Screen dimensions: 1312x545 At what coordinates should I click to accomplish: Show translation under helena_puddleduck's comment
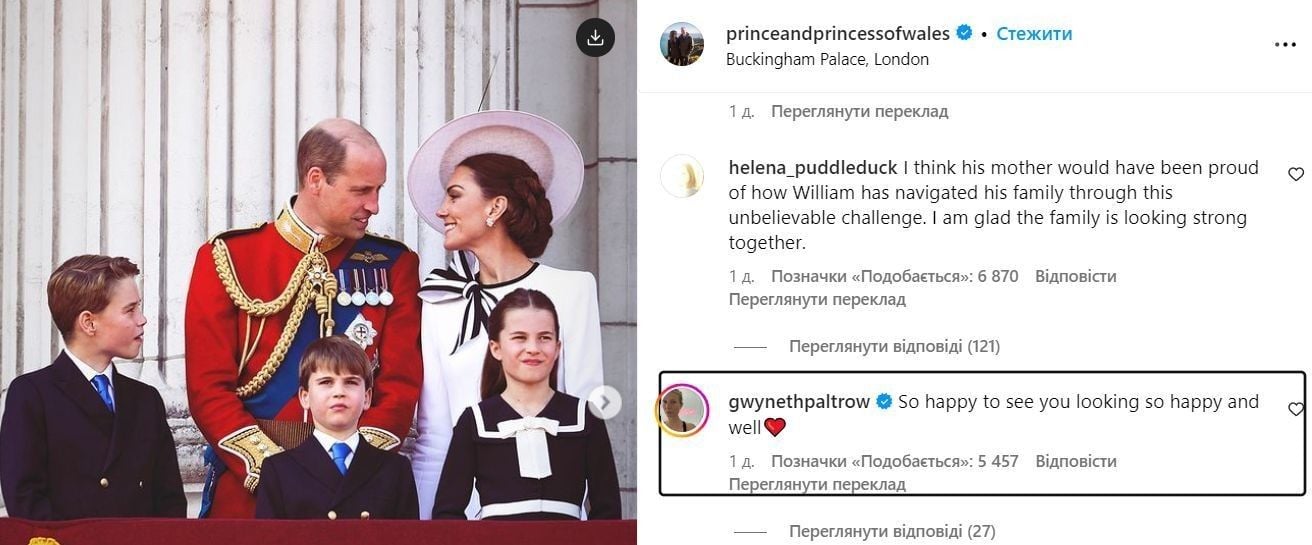pos(817,299)
